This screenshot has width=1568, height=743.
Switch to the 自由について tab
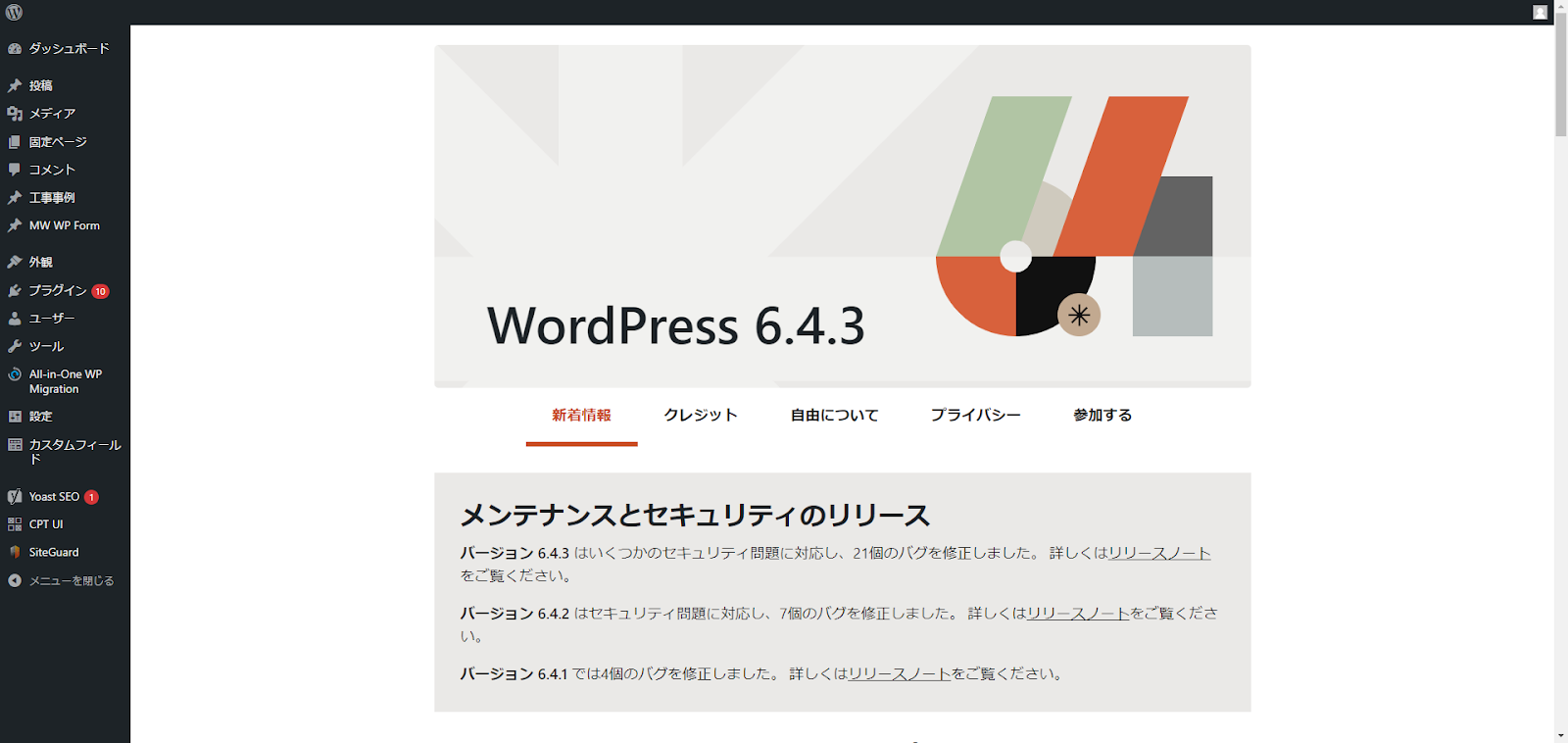pyautogui.click(x=834, y=416)
